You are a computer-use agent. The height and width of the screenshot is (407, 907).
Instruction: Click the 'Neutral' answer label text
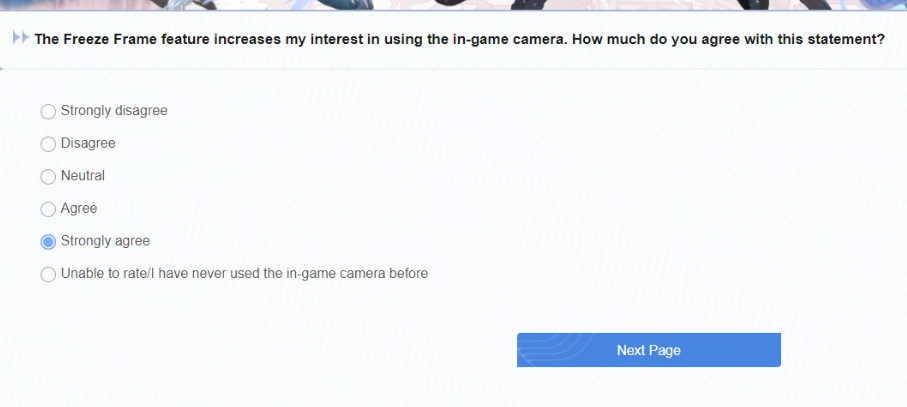coord(83,176)
